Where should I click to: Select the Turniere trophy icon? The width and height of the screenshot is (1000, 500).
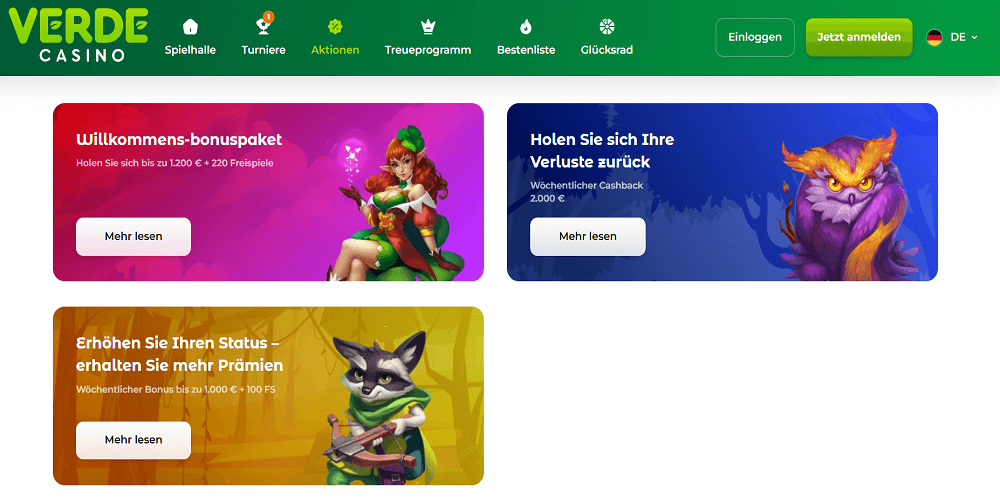click(x=263, y=27)
